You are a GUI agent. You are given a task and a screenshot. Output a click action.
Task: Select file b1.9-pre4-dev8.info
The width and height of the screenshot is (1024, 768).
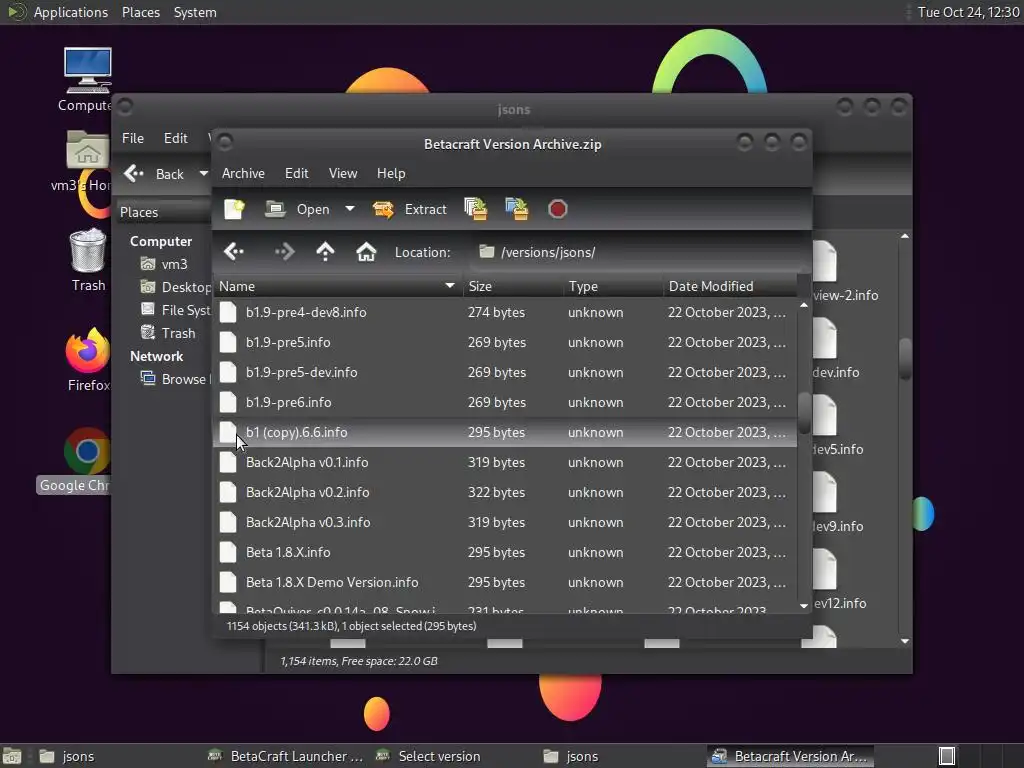click(x=505, y=312)
